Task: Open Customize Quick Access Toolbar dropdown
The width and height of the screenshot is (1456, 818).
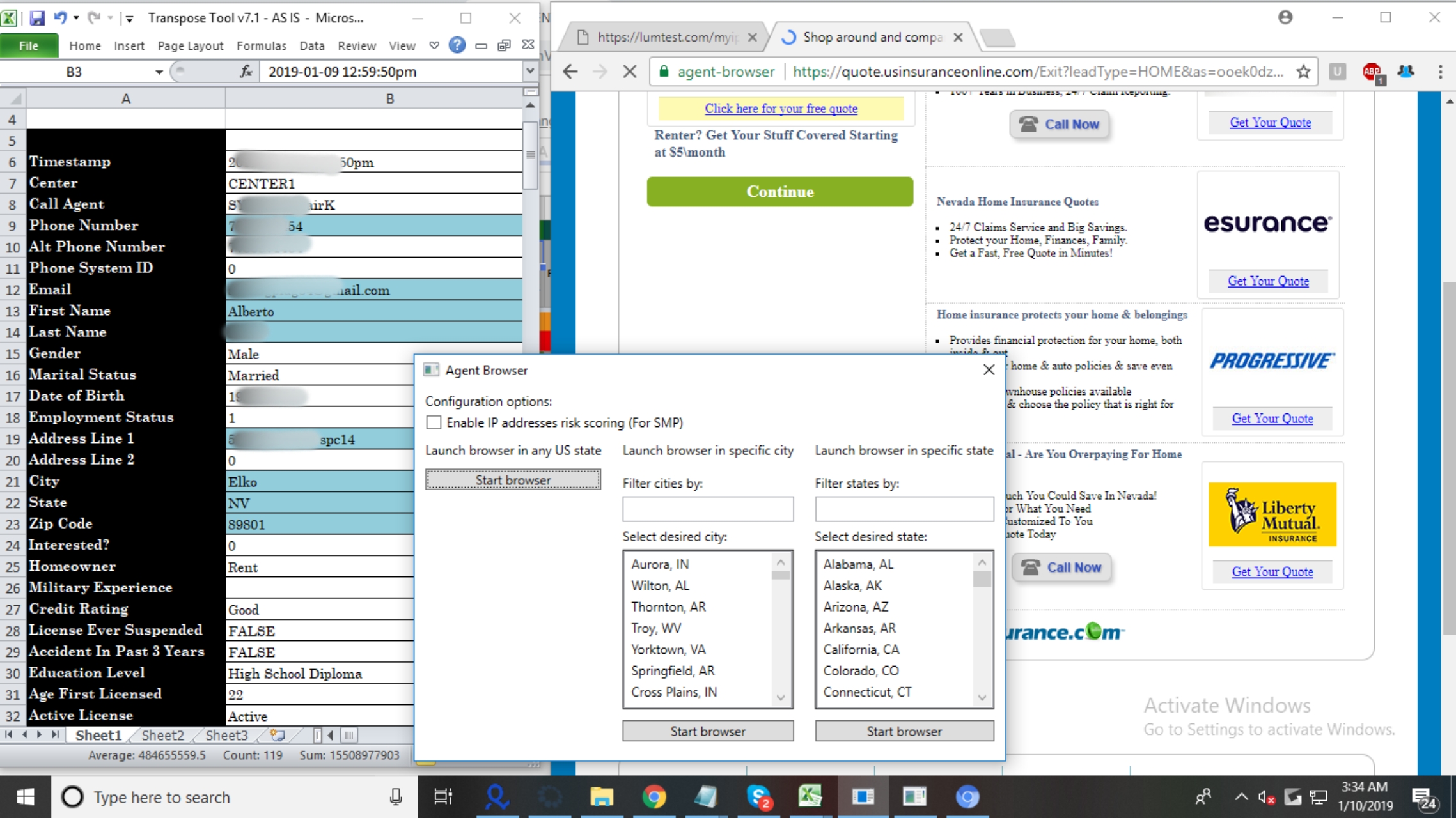Action: coord(129,19)
